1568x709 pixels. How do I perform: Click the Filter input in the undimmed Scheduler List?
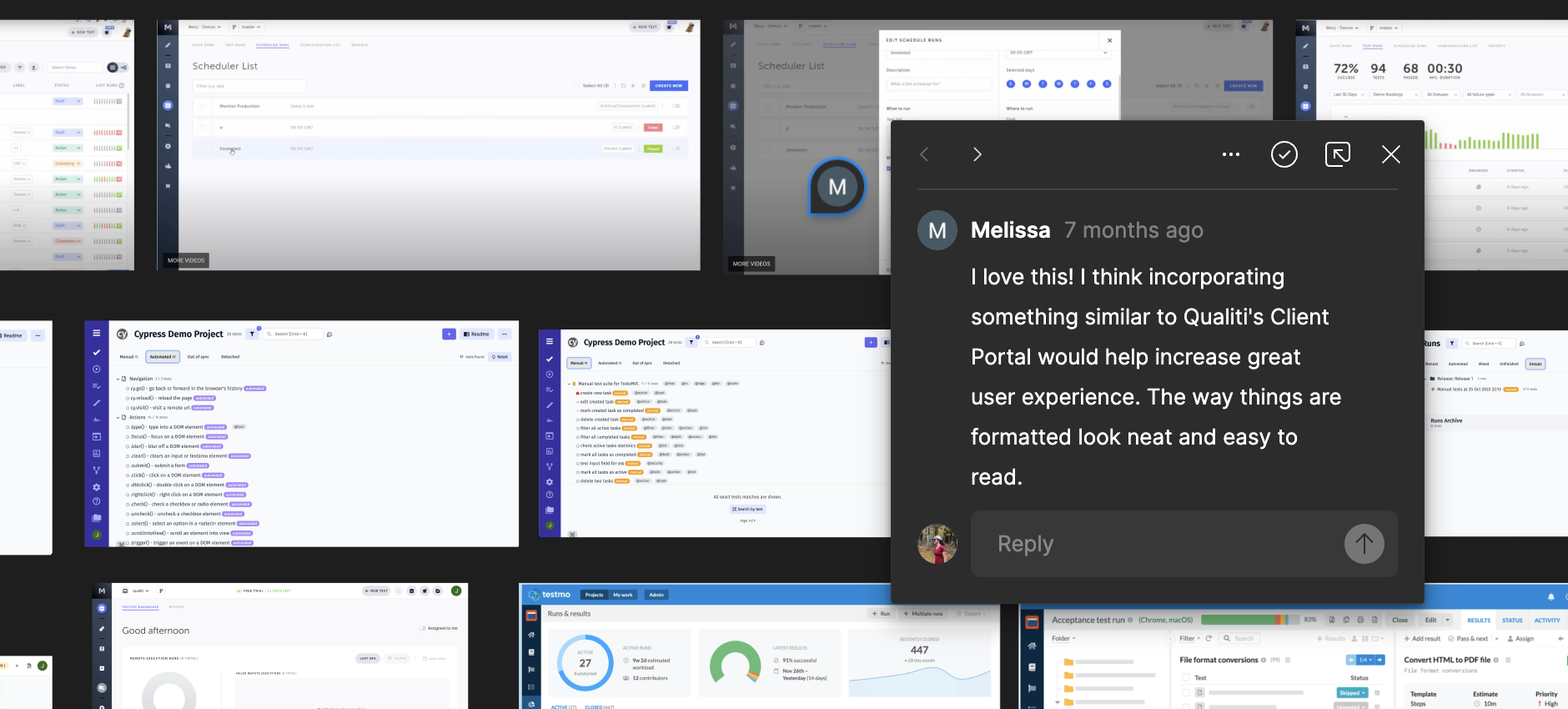pyautogui.click(x=249, y=86)
